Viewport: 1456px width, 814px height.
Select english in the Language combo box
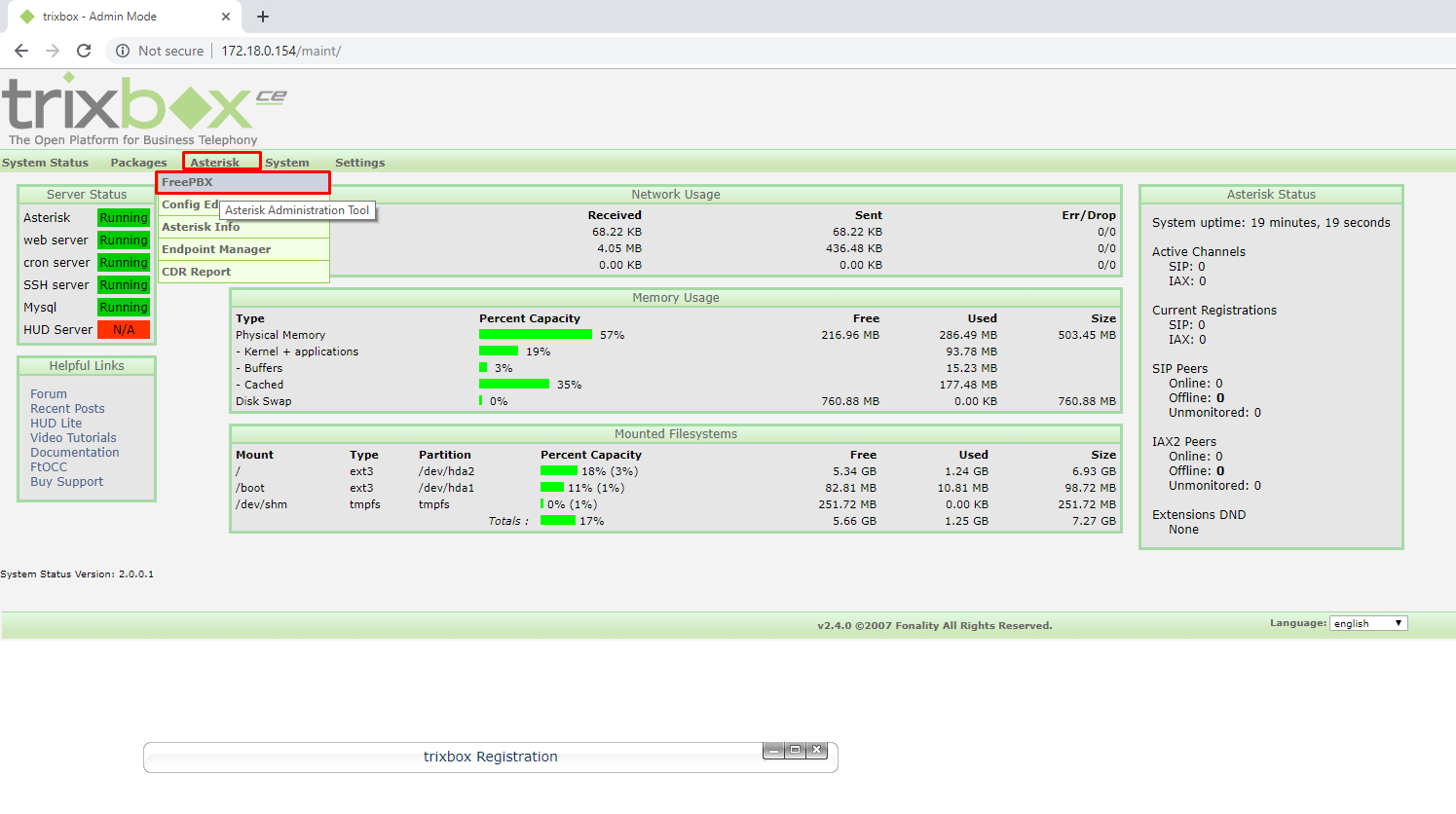tap(1363, 622)
